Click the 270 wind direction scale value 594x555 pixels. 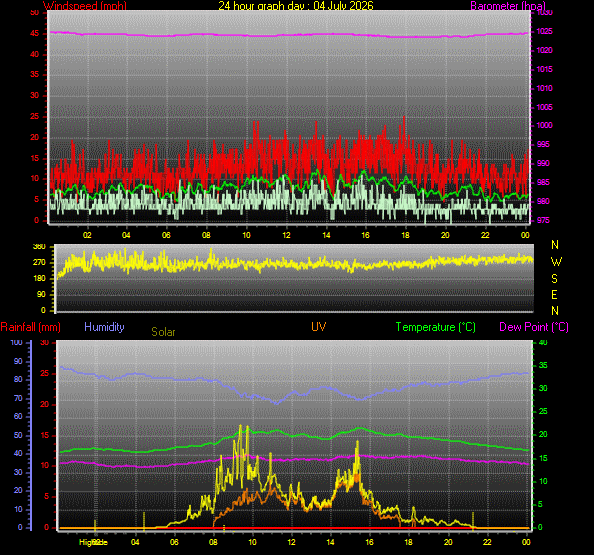[39, 262]
